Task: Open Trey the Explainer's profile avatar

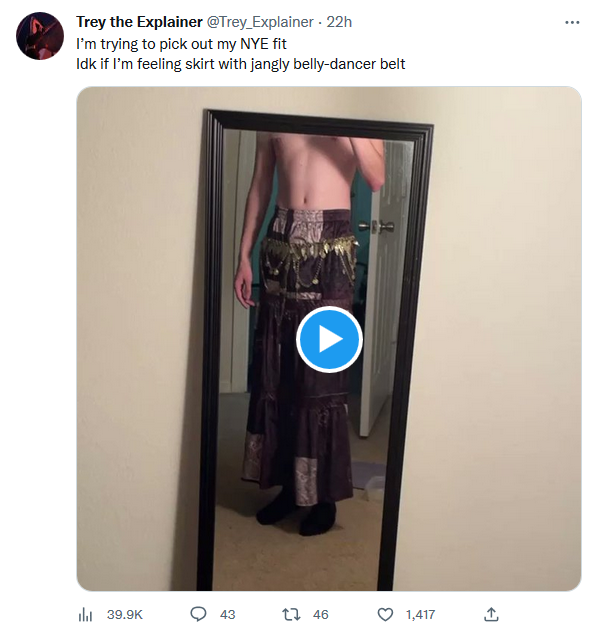Action: (40, 36)
